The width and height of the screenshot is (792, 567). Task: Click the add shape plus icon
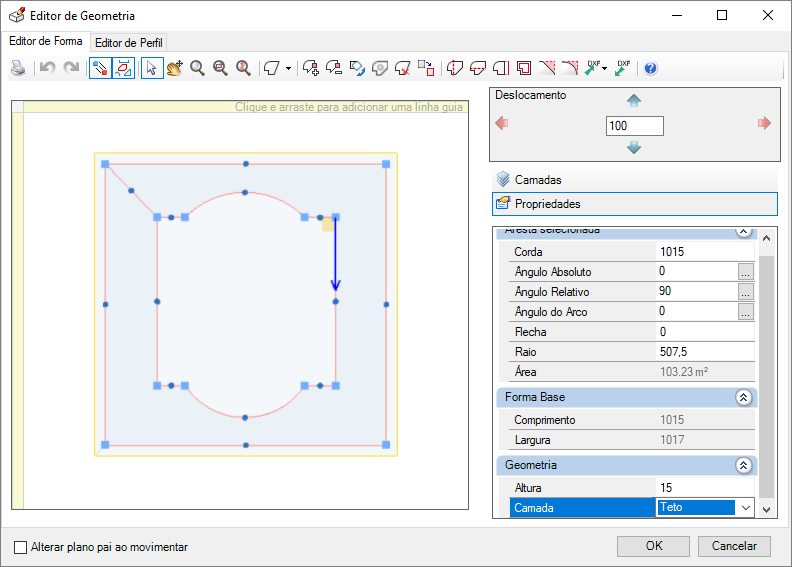310,68
